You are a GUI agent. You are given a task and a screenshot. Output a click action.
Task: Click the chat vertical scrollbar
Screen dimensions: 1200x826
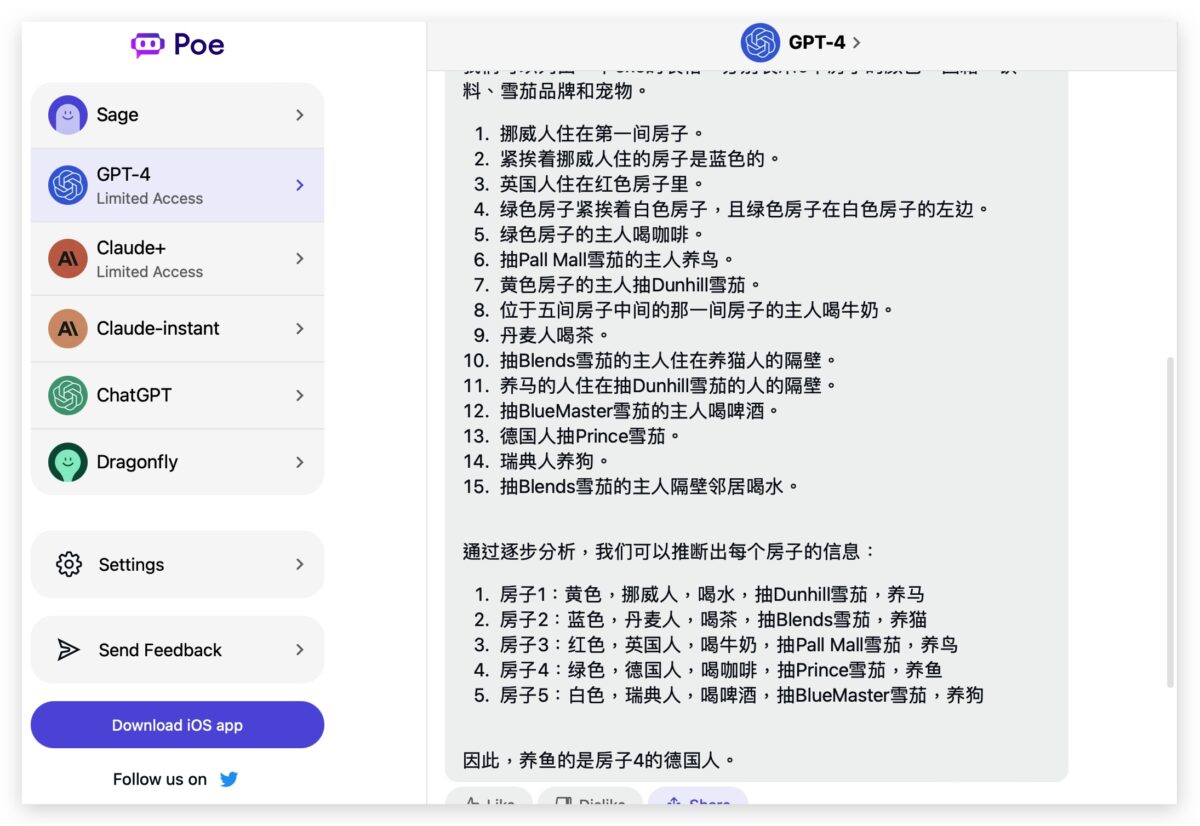click(x=1171, y=523)
